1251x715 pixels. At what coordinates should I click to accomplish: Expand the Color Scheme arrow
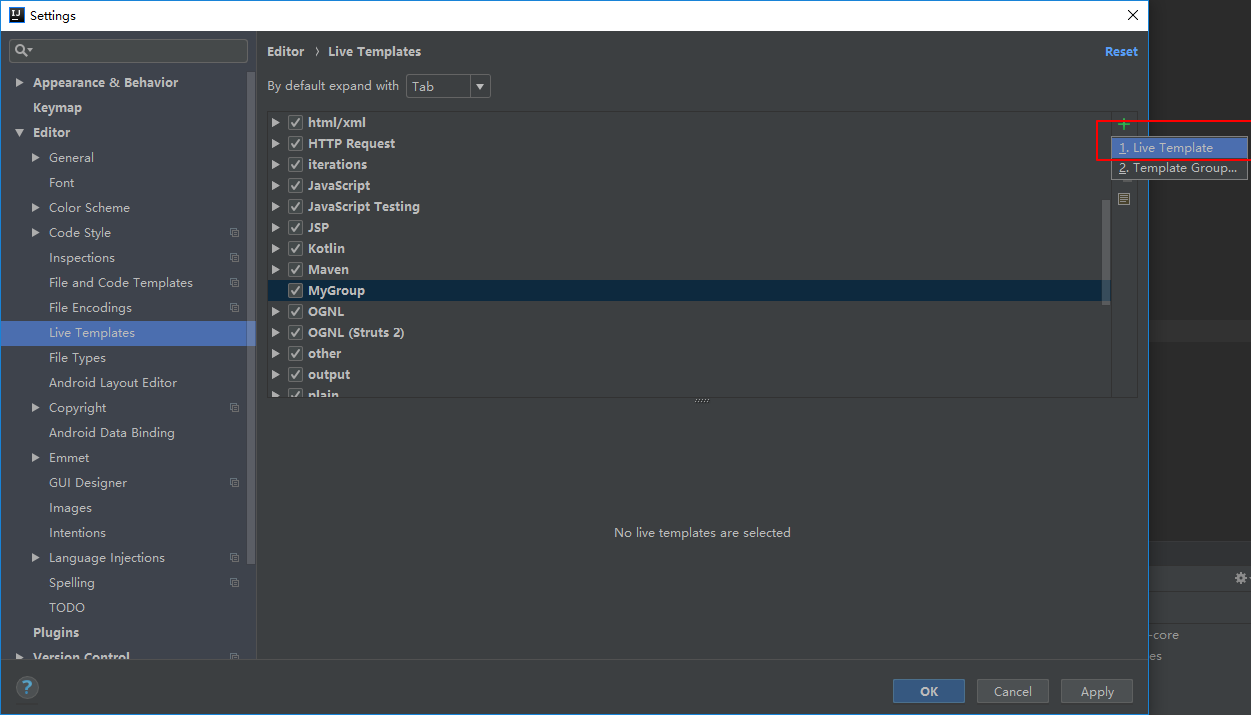[36, 208]
